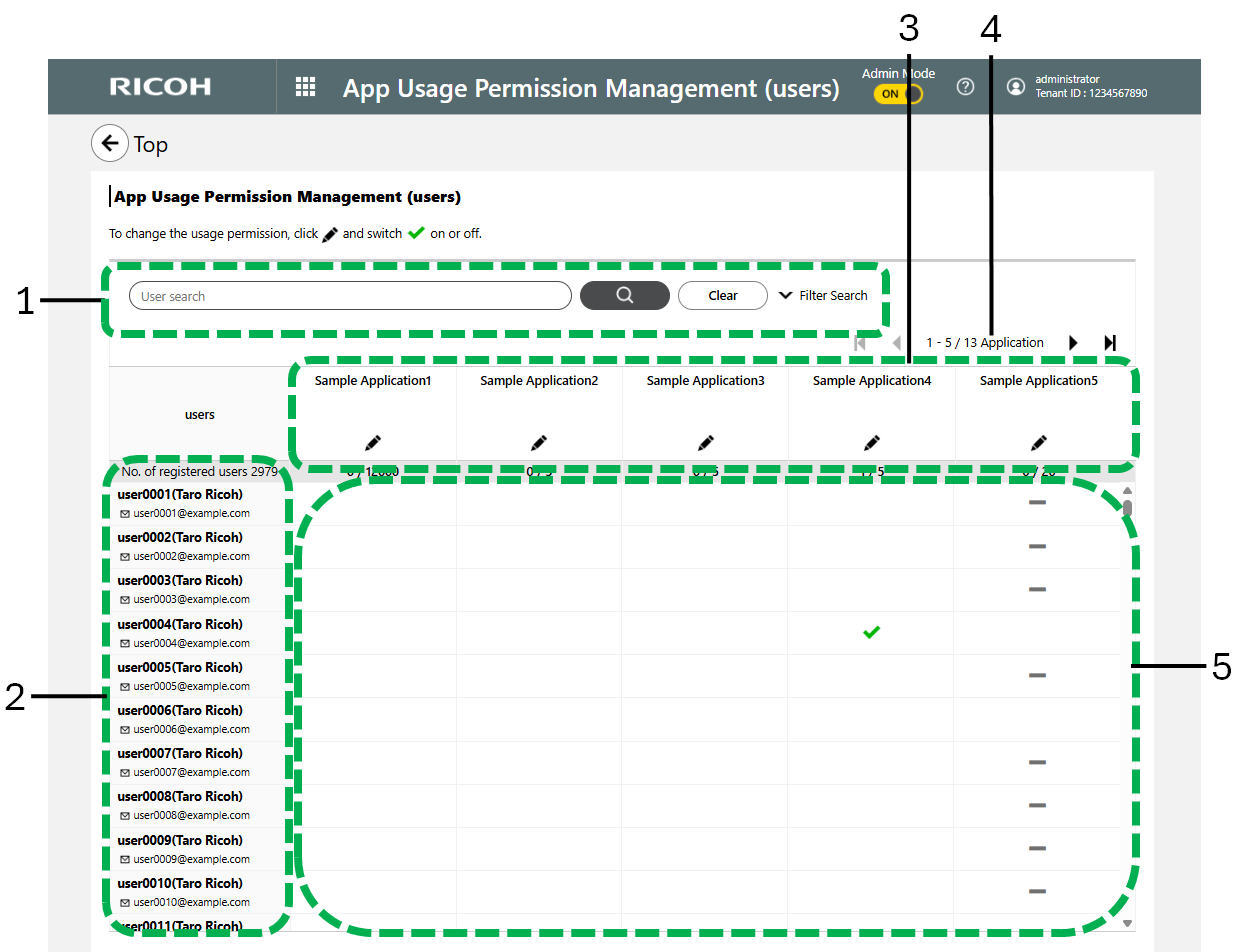Click the administrator account icon
Viewport: 1237px width, 952px height.
click(1015, 87)
